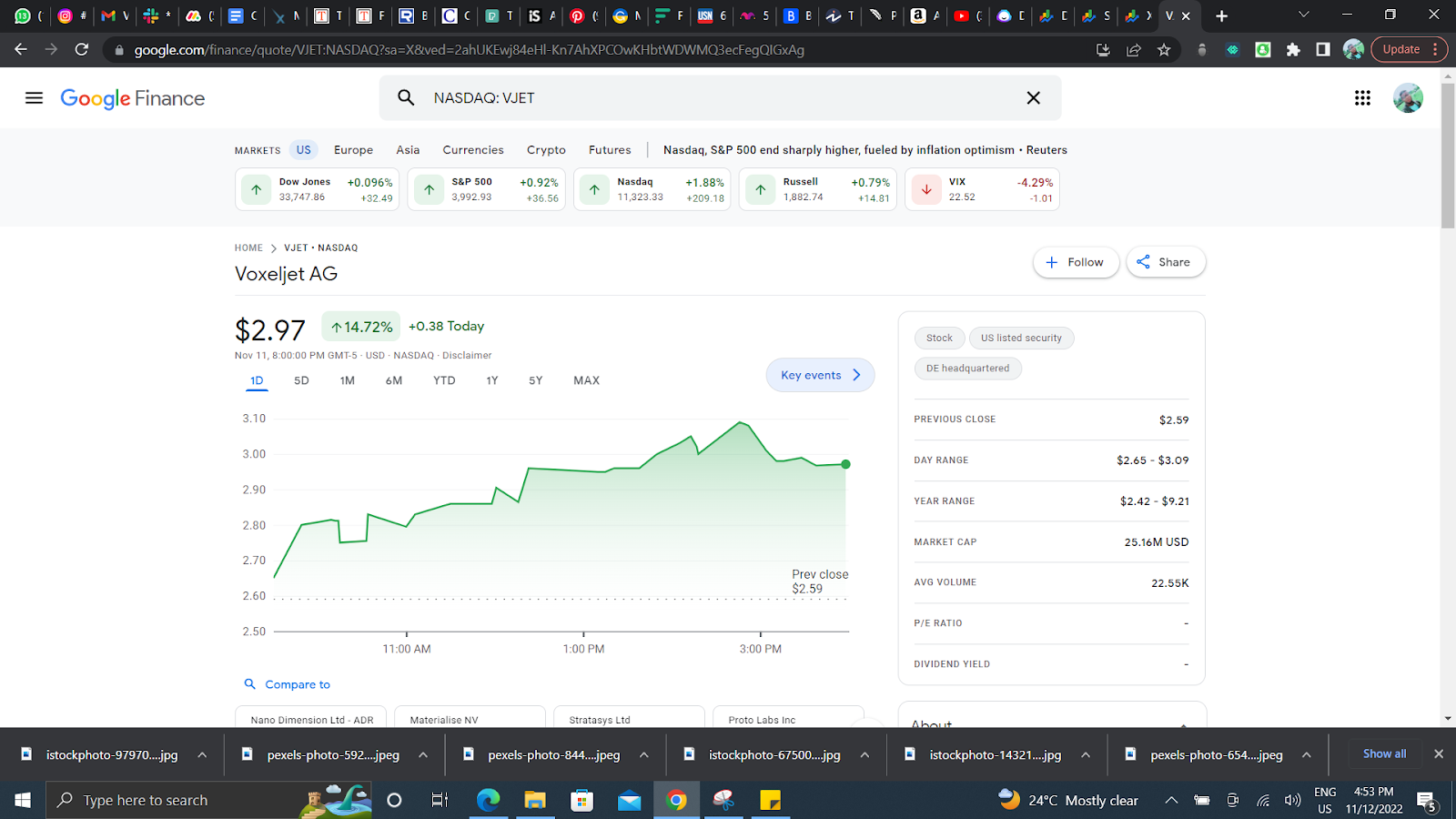Switch markets to US
This screenshot has width=1456, height=819.
(303, 150)
